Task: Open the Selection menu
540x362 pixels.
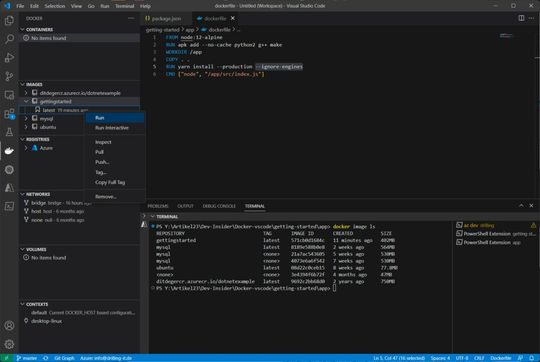Action: (55, 6)
